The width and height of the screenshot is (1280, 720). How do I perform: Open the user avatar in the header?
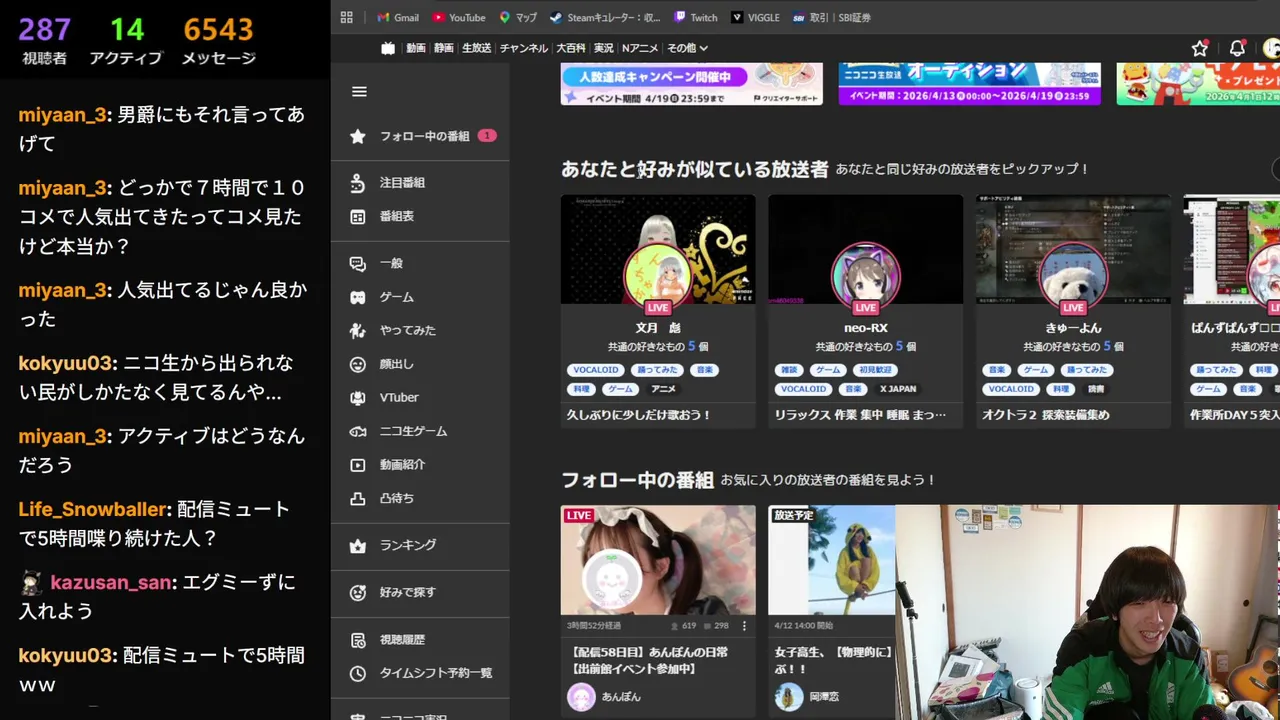1271,48
